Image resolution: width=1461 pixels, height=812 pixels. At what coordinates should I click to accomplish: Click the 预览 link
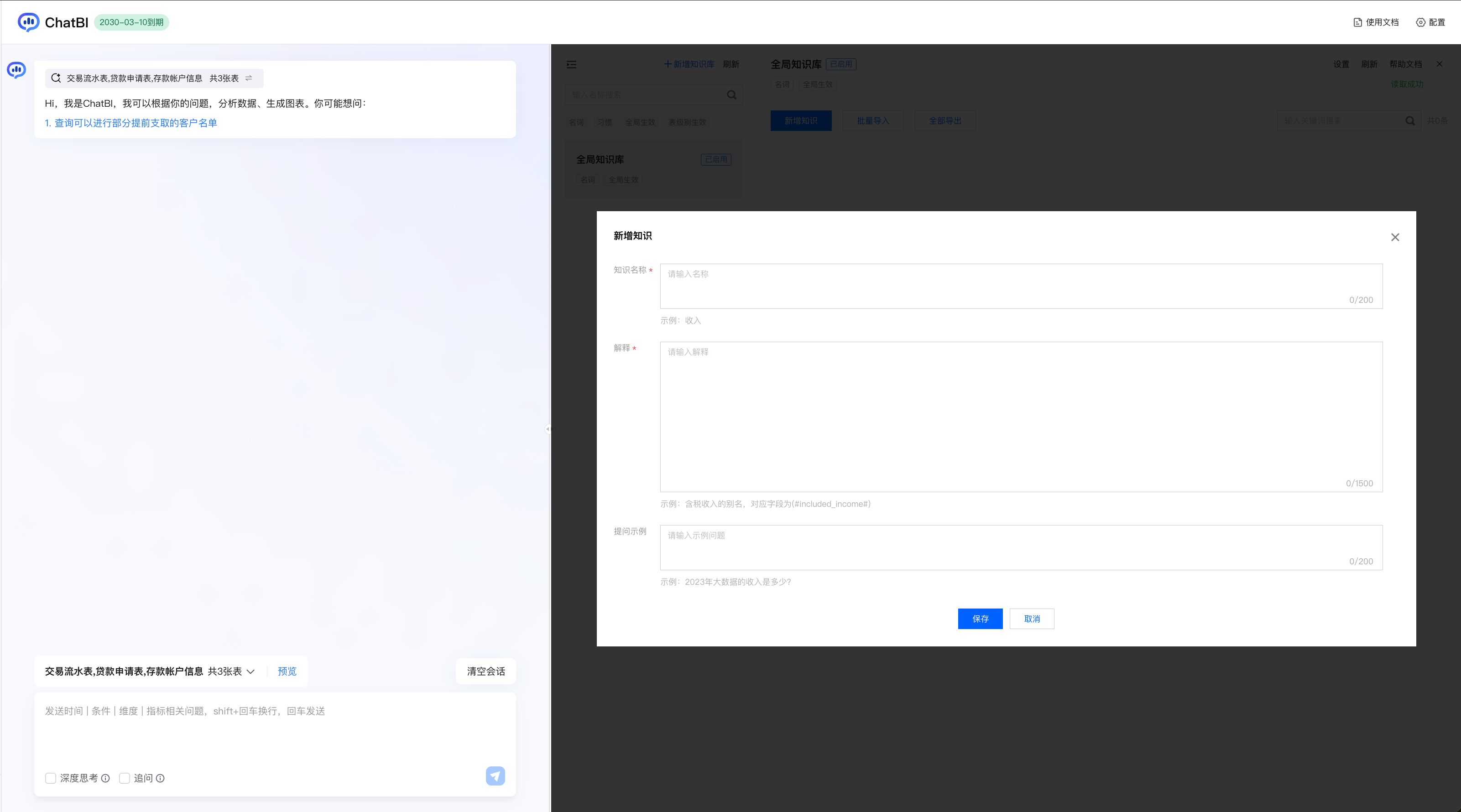[x=287, y=671]
